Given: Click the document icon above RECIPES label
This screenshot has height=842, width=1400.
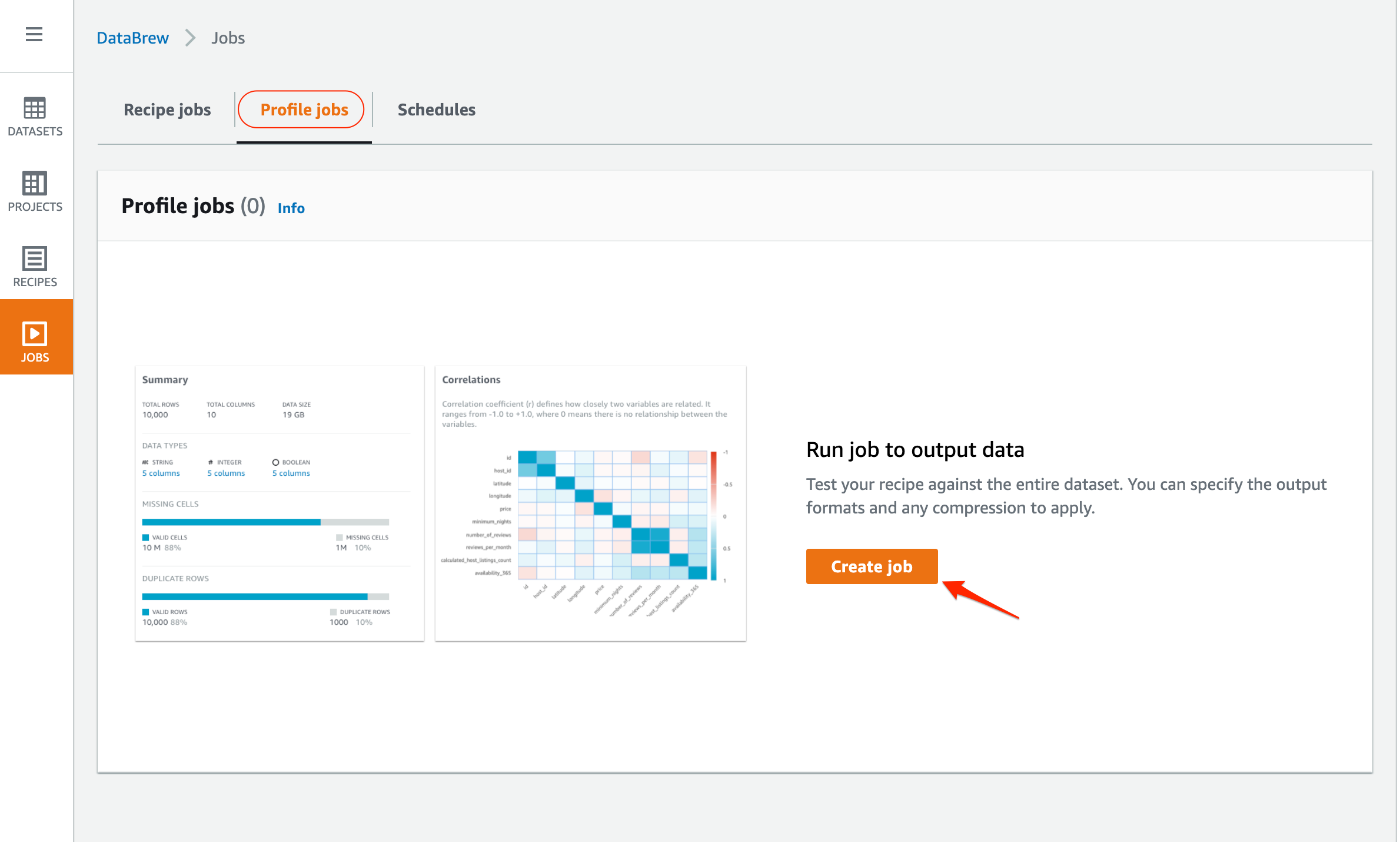Looking at the screenshot, I should pos(35,258).
